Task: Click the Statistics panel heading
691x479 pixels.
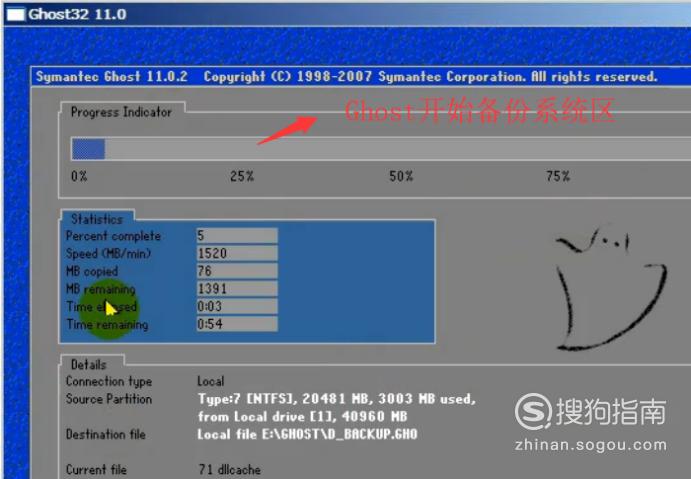Action: 97,219
